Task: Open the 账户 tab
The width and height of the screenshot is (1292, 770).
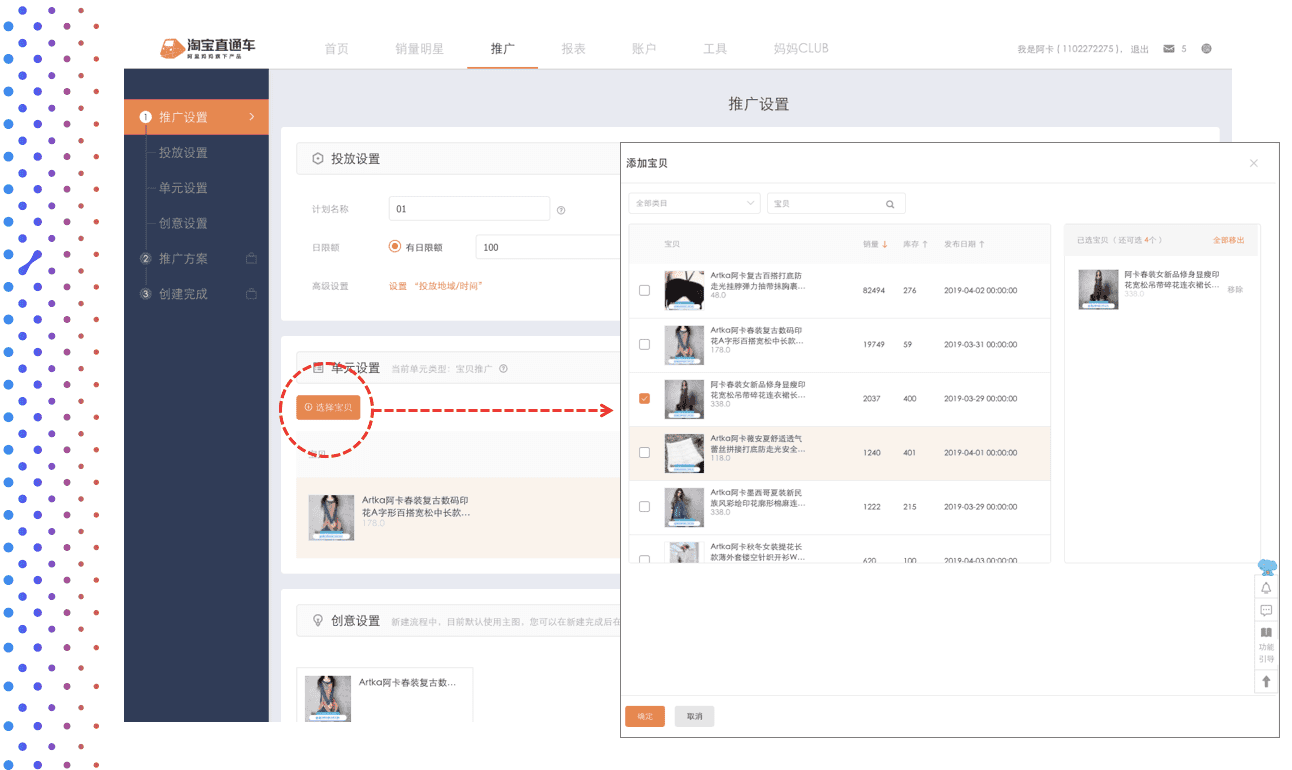Action: (x=644, y=48)
